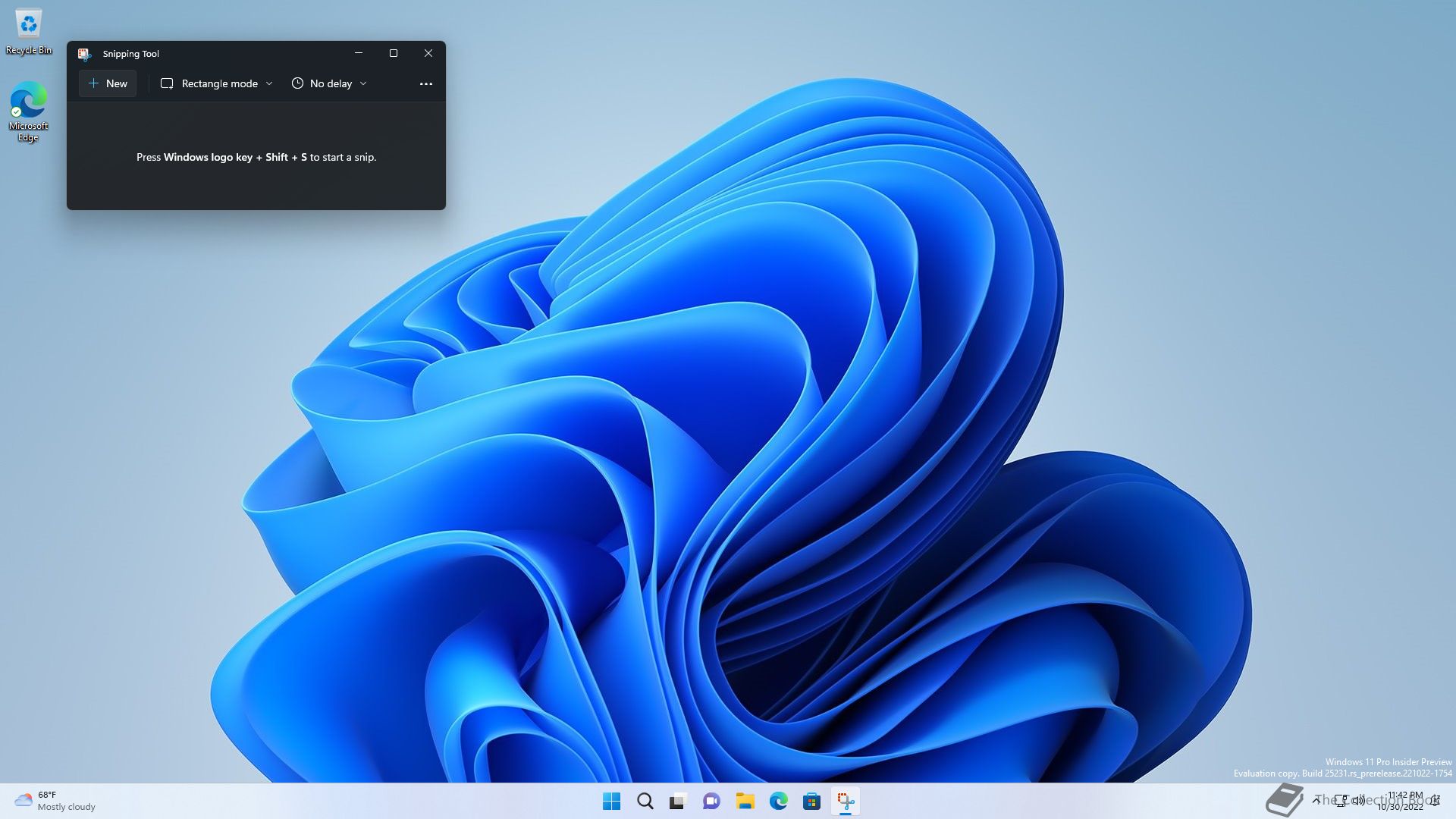
Task: Select the Microsoft Edge desktop shortcut
Action: click(29, 111)
